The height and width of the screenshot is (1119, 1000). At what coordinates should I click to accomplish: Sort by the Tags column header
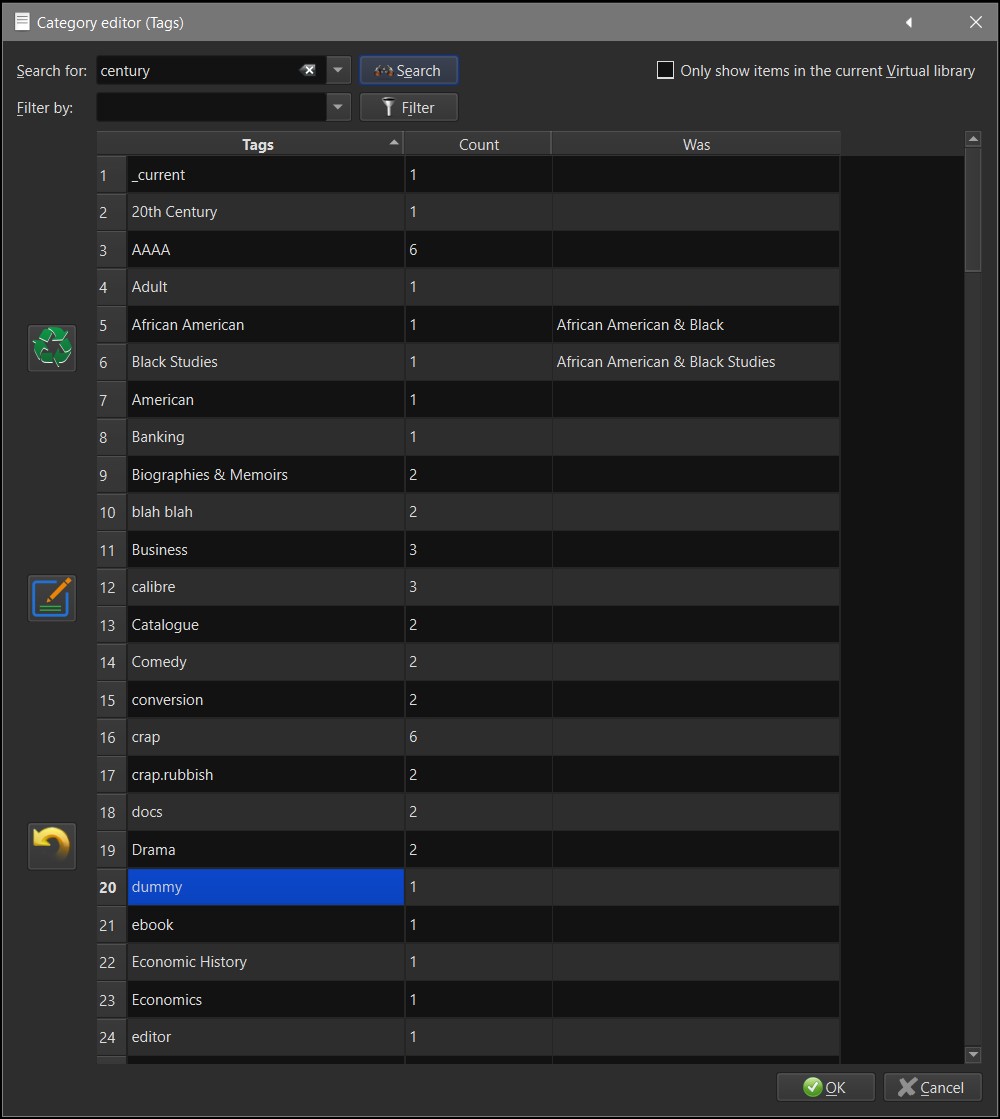pyautogui.click(x=257, y=144)
